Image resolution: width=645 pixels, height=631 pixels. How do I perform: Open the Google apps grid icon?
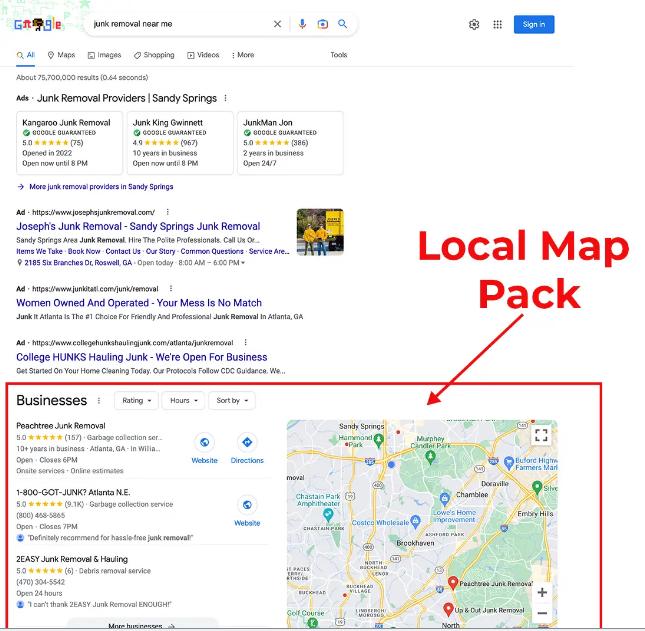point(498,24)
